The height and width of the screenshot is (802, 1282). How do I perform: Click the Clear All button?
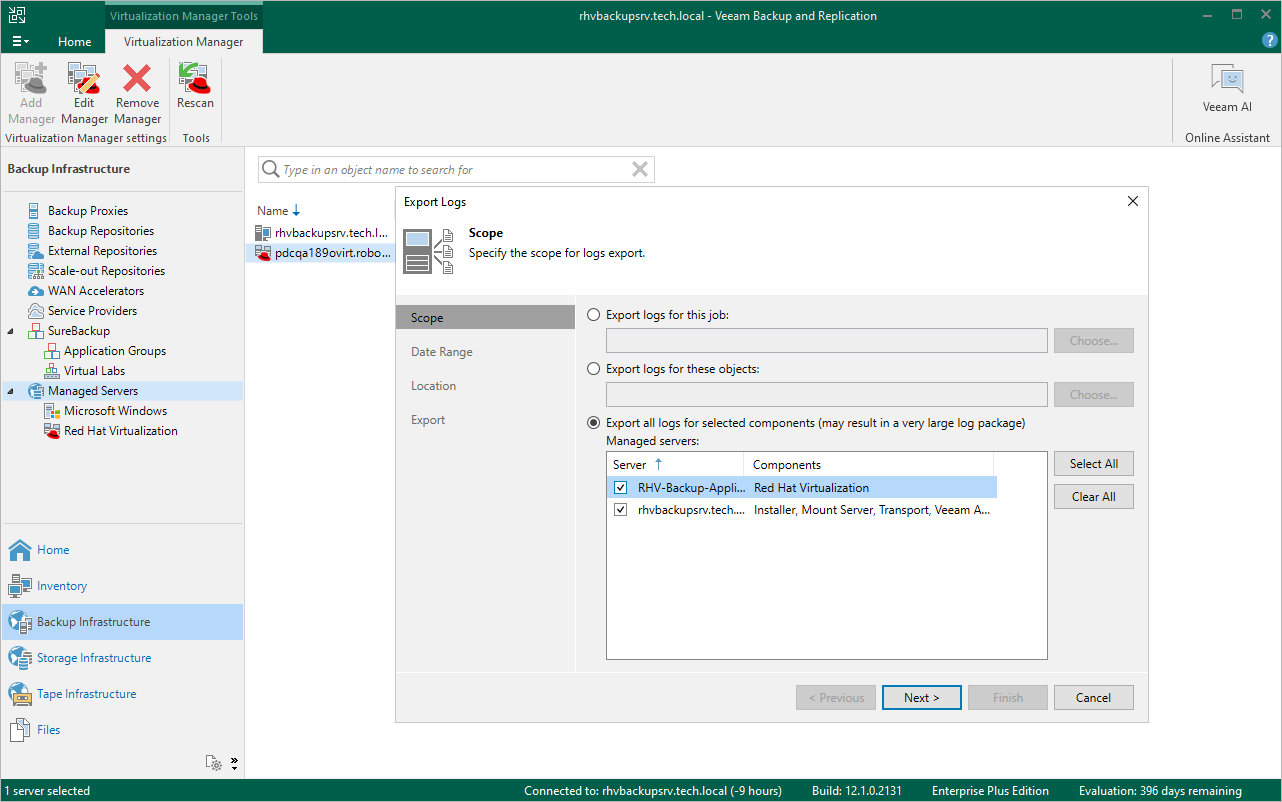click(1094, 497)
